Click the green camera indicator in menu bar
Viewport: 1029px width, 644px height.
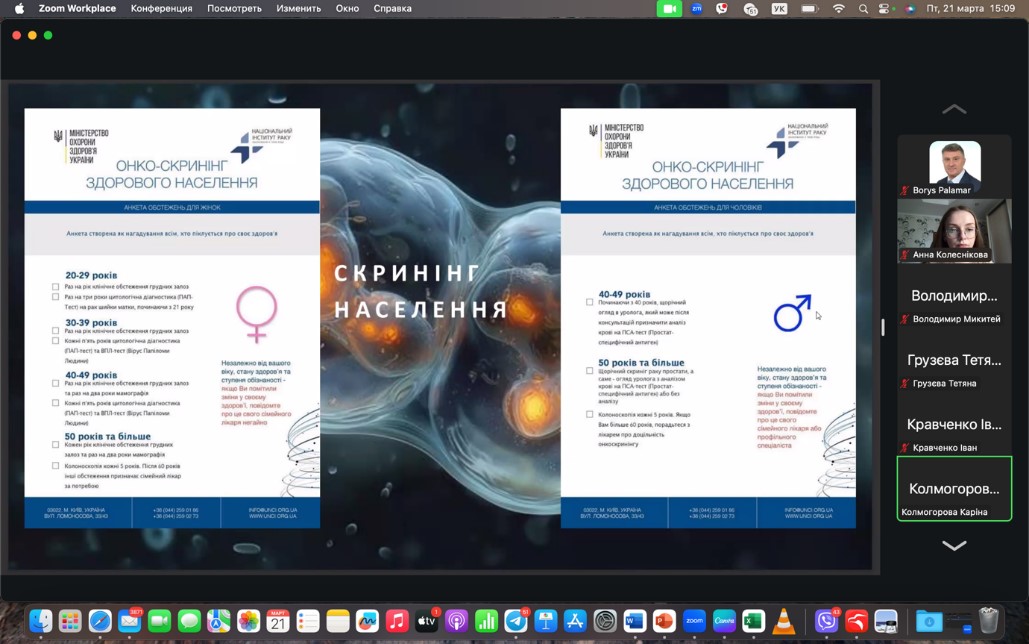pos(669,9)
